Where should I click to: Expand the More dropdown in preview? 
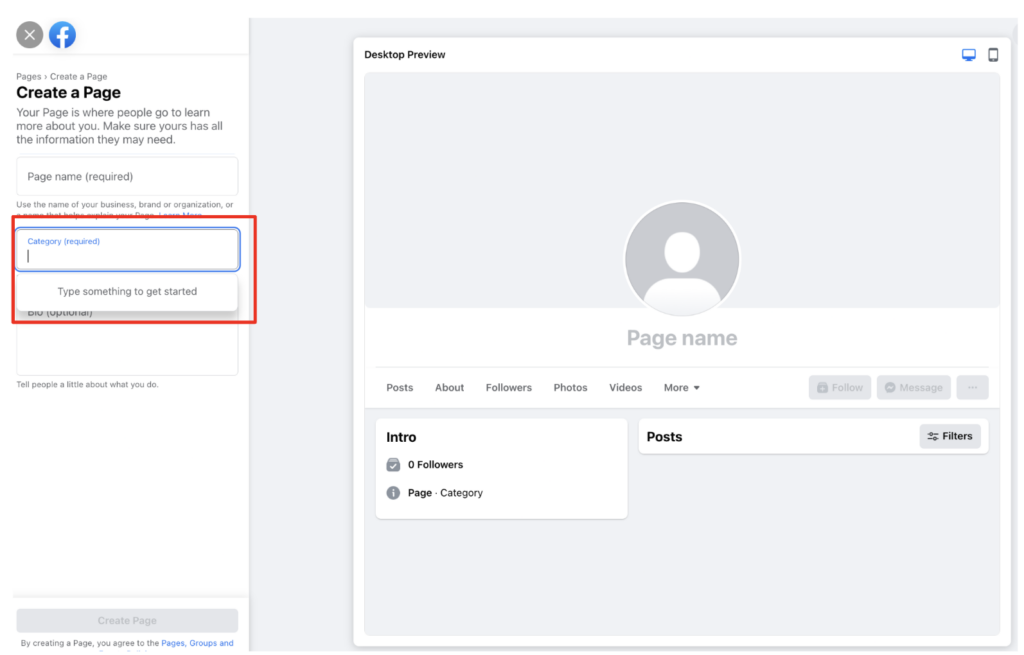(x=682, y=387)
